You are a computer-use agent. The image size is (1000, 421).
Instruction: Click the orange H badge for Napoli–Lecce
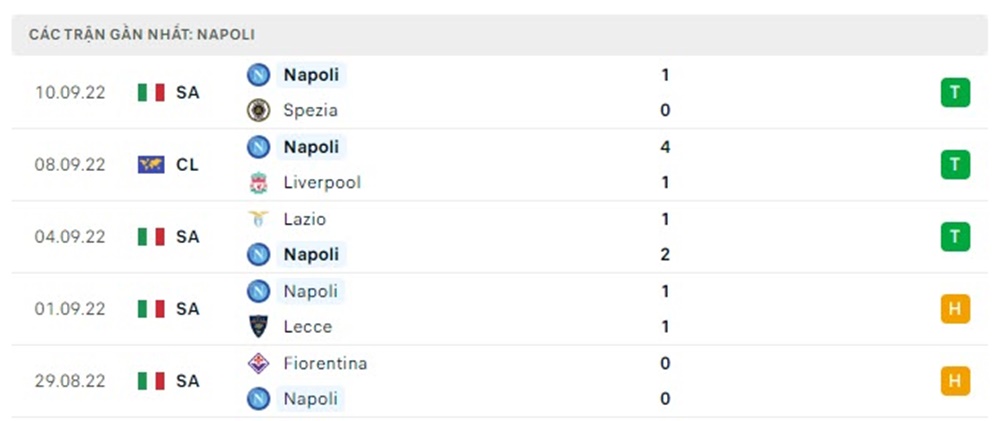coord(955,309)
